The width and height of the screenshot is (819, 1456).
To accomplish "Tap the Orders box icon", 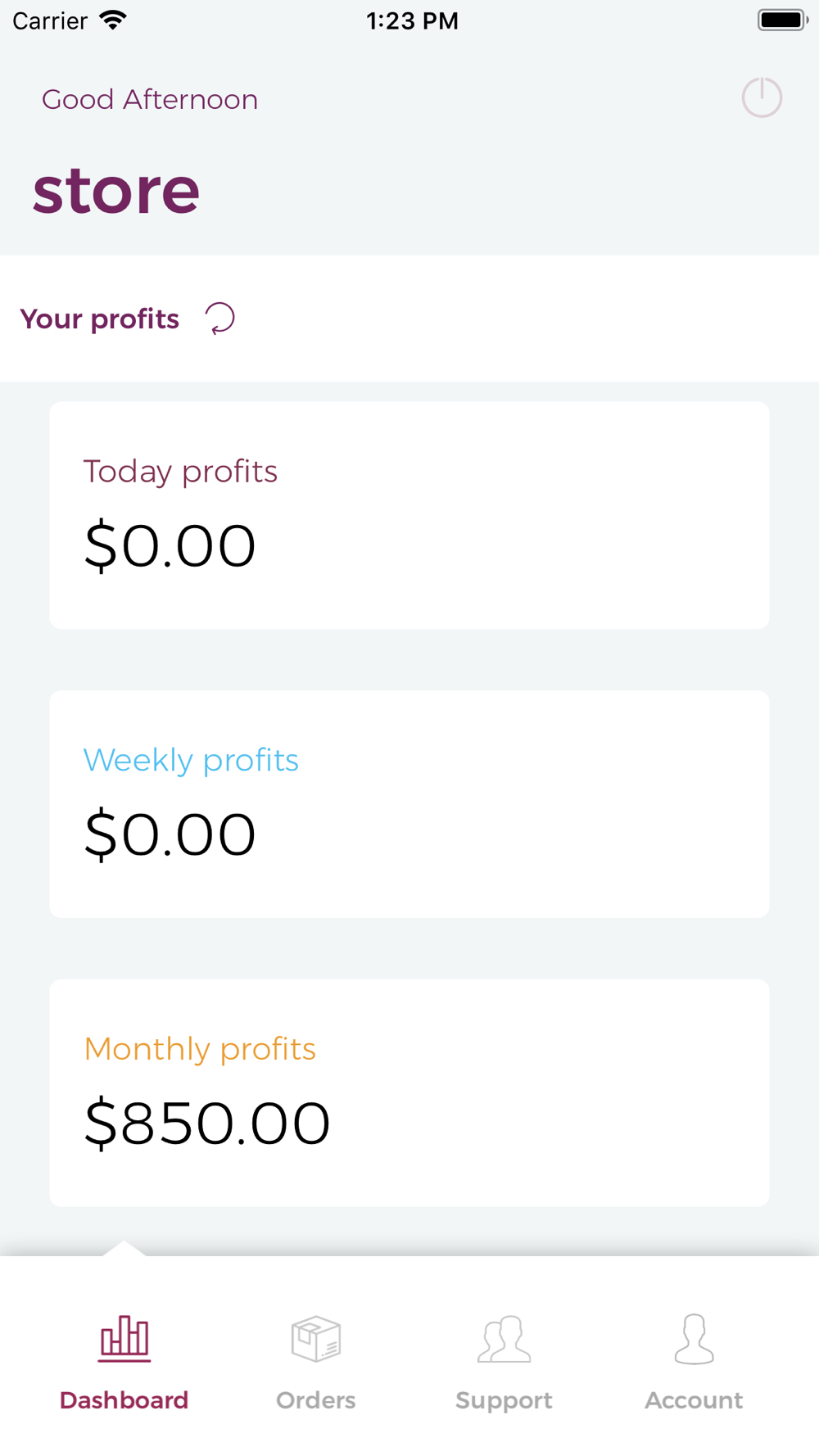I will pos(316,1339).
